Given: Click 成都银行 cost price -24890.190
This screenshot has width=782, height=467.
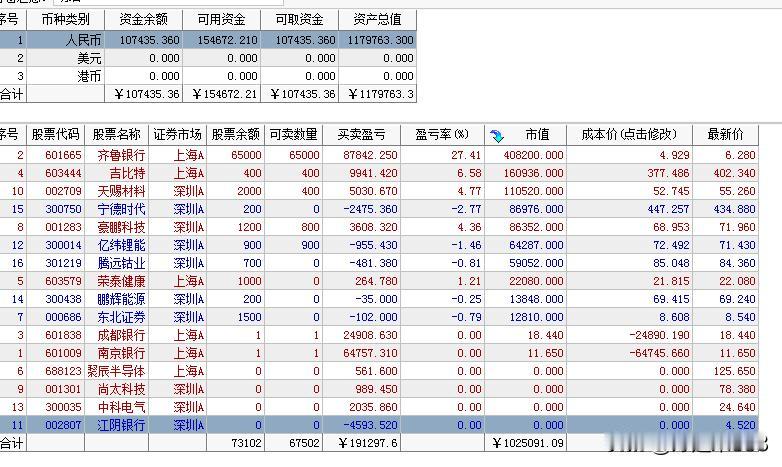Looking at the screenshot, I should (659, 335).
